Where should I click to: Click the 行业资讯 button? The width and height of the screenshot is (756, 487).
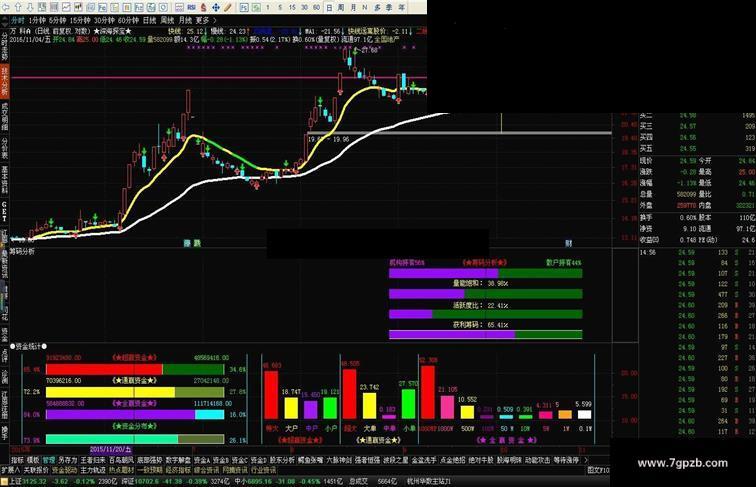(x=263, y=470)
